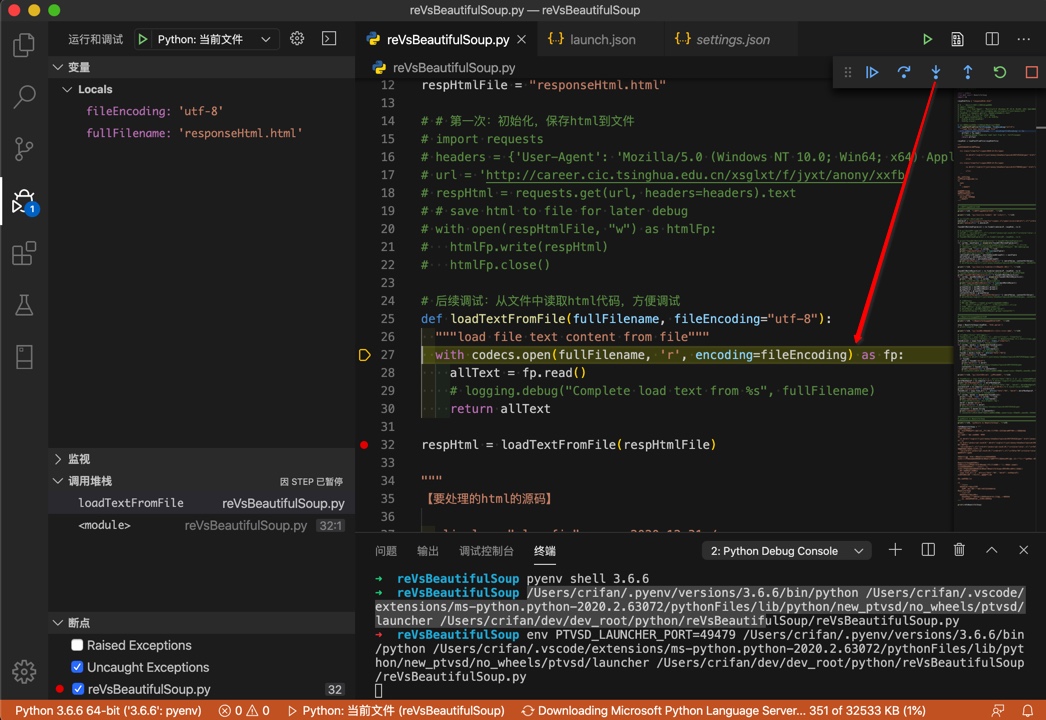
Task: Open the Search view in activity bar
Action: 24,97
